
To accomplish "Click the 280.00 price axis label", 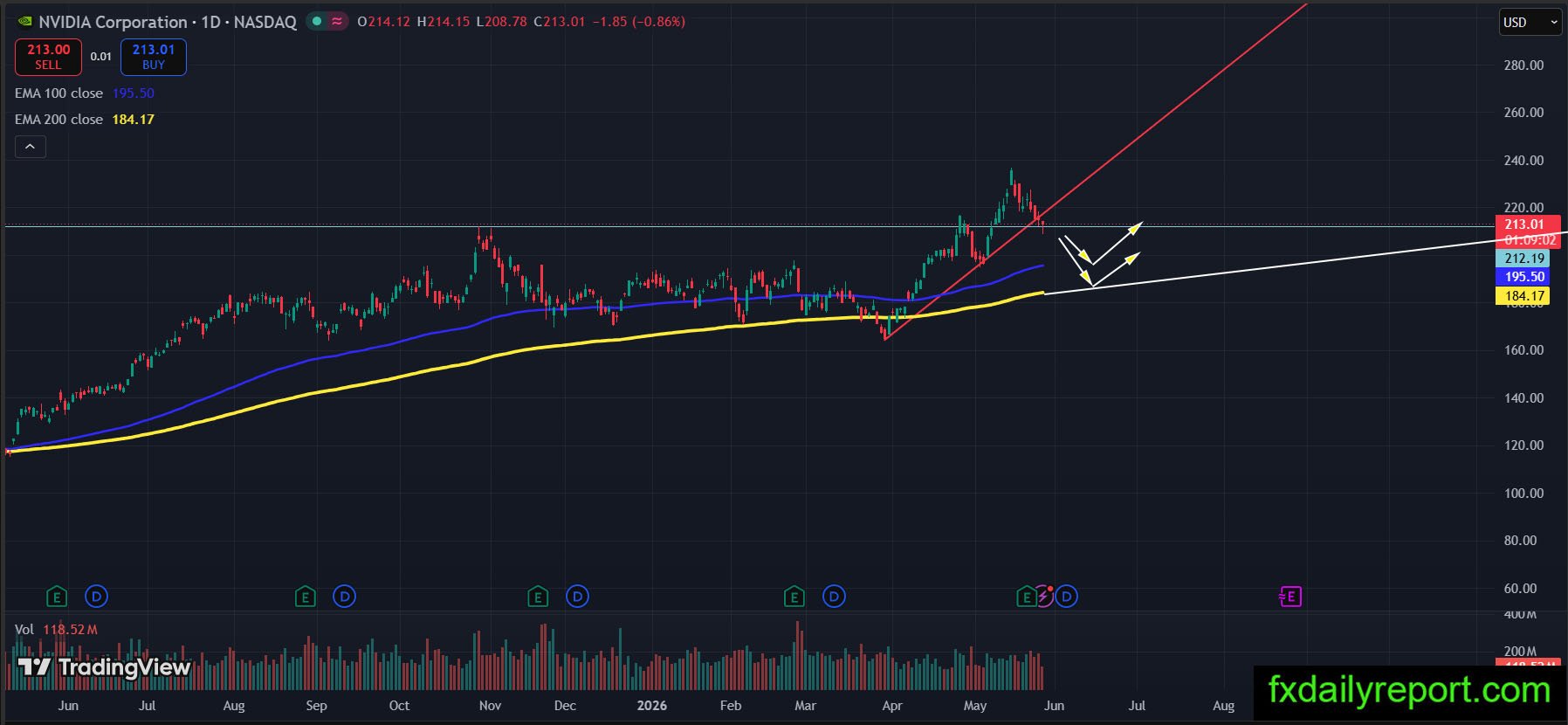I will [1523, 66].
